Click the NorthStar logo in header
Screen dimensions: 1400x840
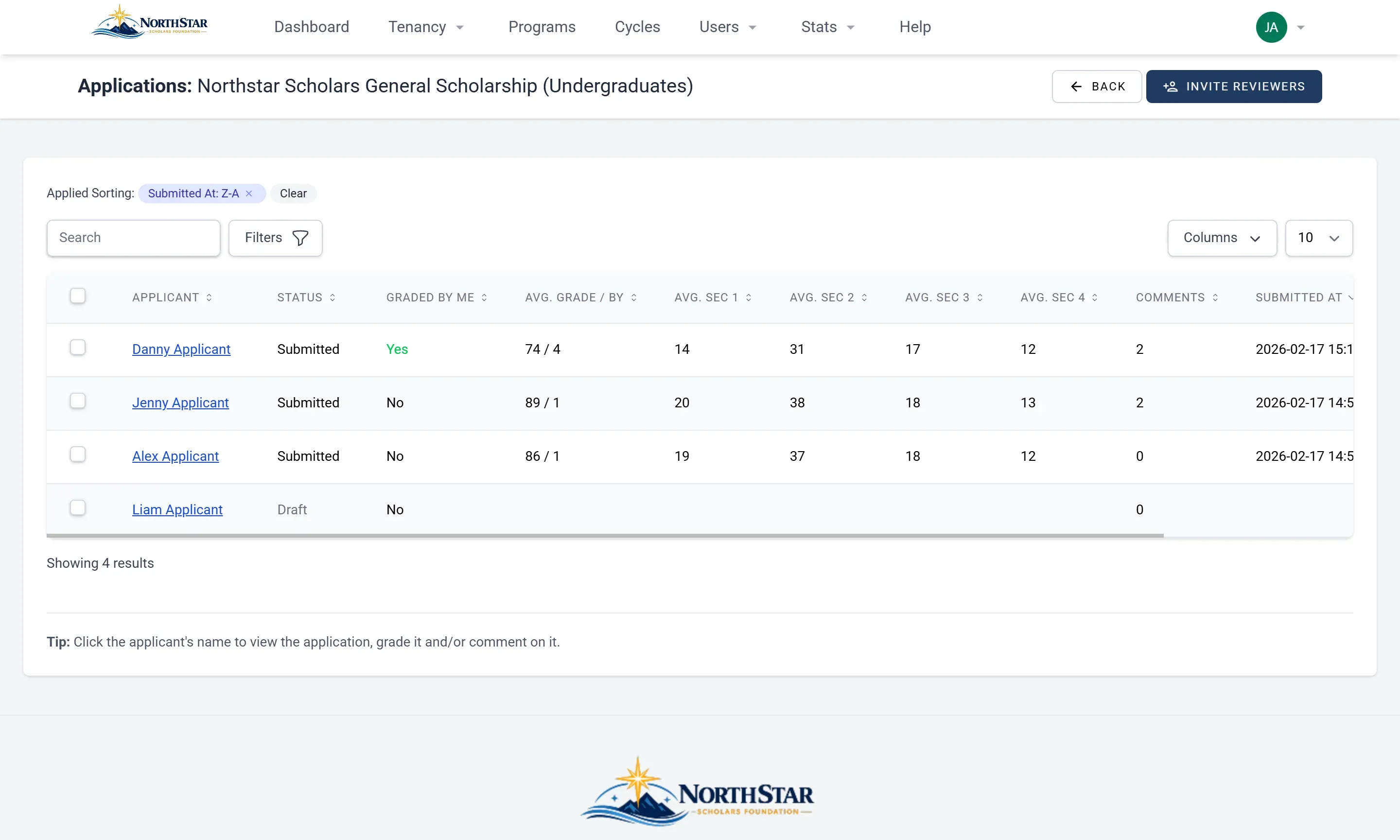(x=149, y=23)
